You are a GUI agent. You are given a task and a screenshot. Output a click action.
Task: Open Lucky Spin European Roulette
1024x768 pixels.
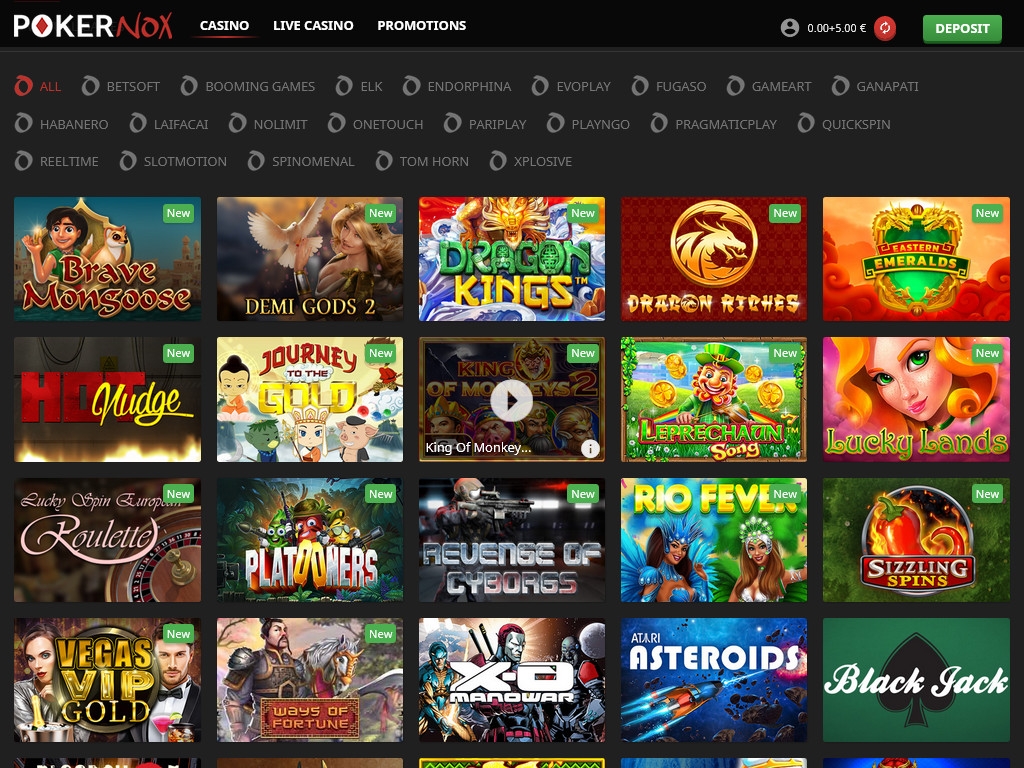tap(107, 540)
